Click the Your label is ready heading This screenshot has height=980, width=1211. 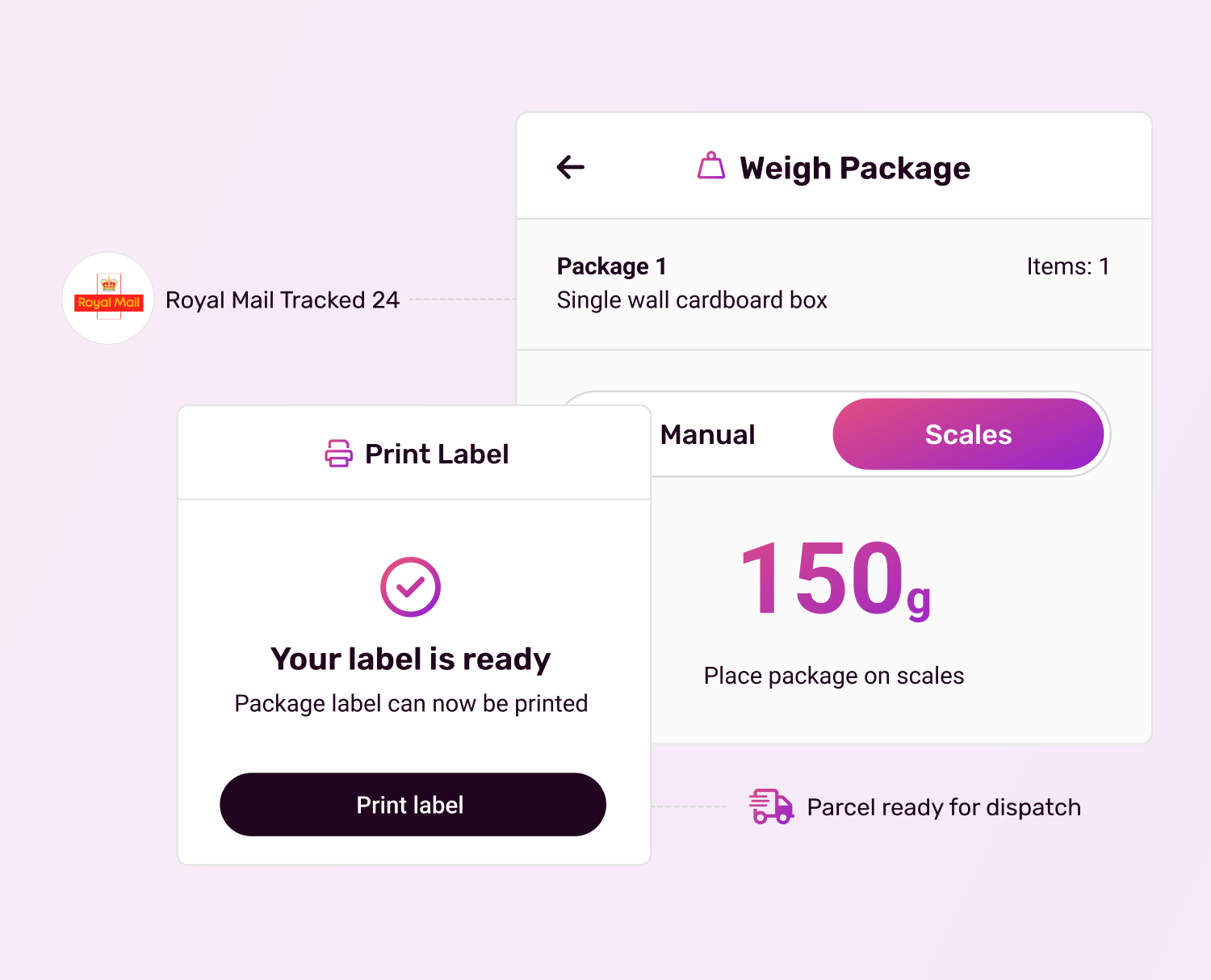click(x=410, y=659)
